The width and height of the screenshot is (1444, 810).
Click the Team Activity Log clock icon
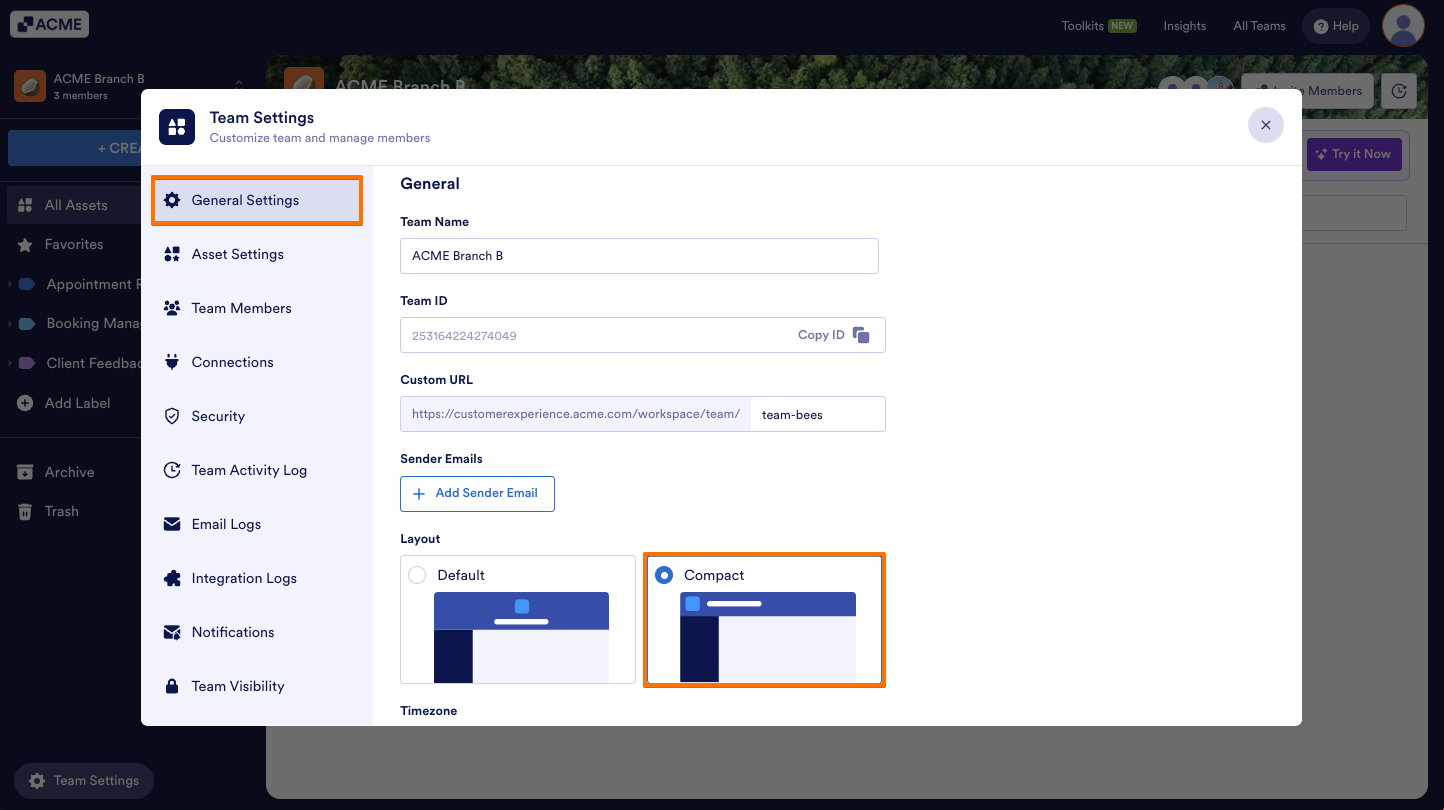tap(172, 470)
